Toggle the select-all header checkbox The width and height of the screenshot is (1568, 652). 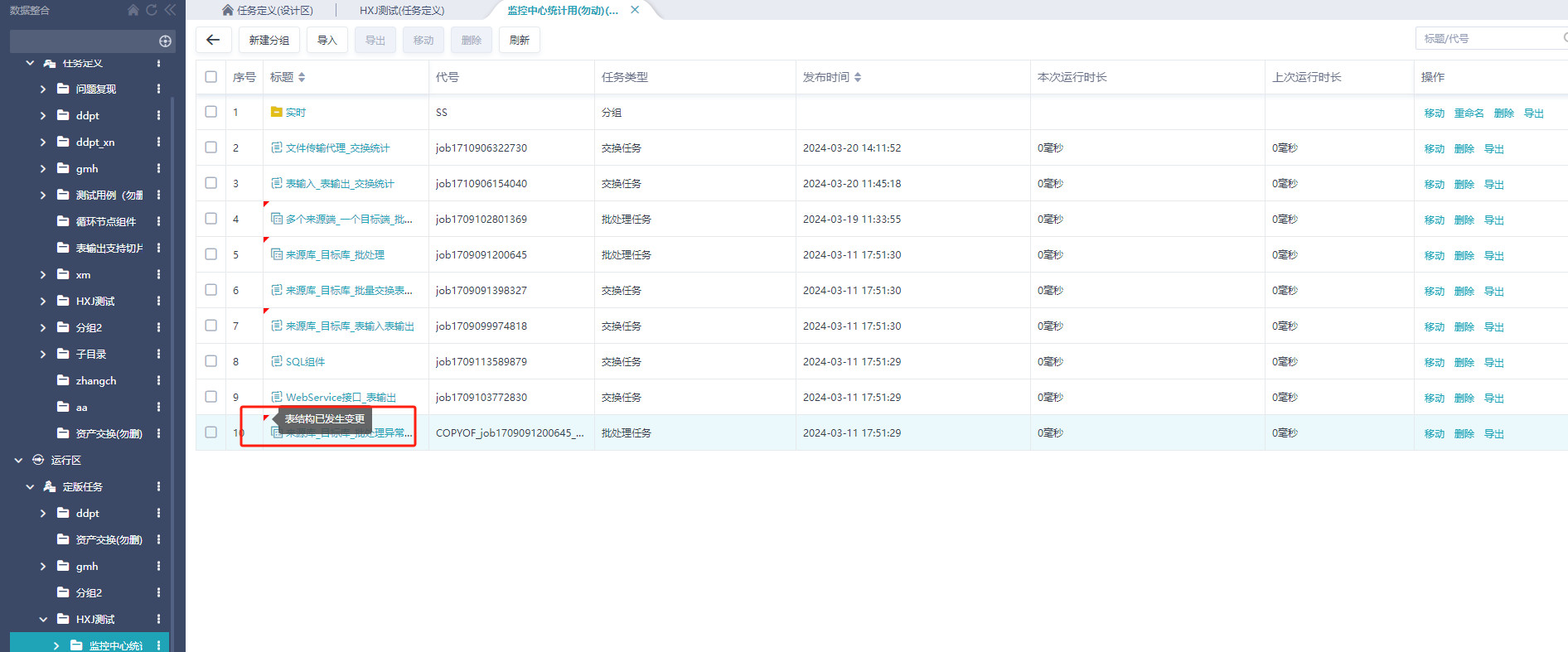pyautogui.click(x=211, y=77)
